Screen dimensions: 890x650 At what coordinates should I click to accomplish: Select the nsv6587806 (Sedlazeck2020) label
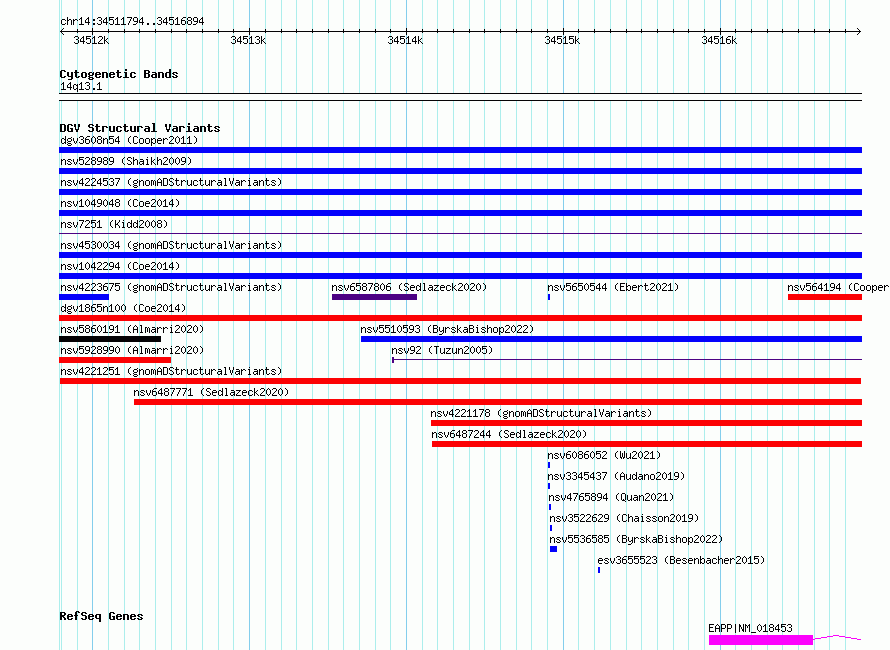point(409,287)
